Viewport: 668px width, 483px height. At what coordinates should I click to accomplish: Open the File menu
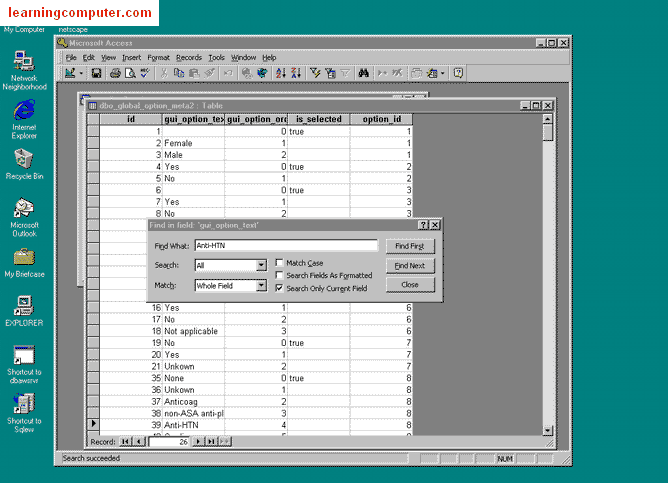pos(71,58)
